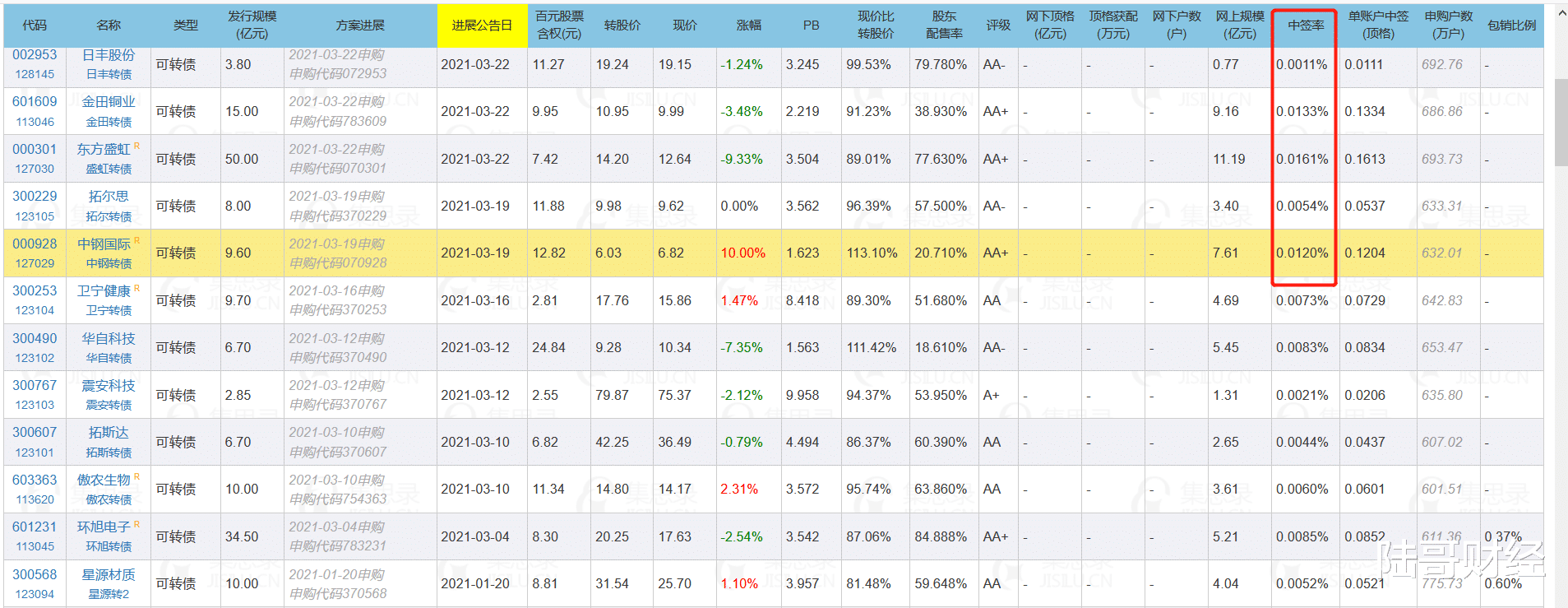Screen dimensions: 1568x608
Task: Open stock code link 603363
Action: click(x=35, y=480)
